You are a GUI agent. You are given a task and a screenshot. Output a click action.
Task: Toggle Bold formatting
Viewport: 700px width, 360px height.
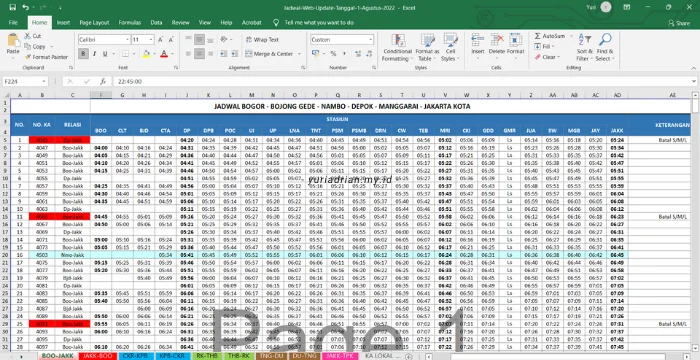[83, 54]
